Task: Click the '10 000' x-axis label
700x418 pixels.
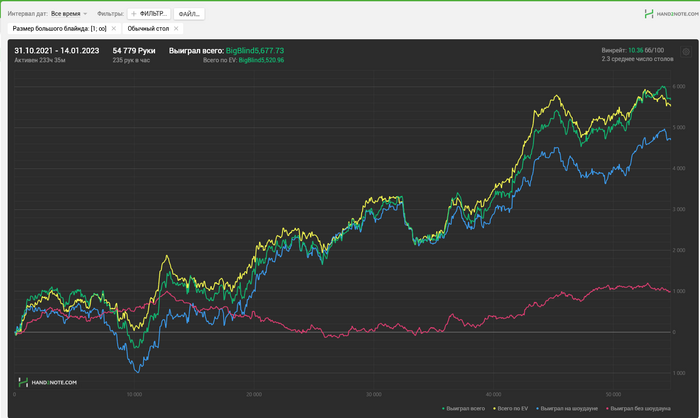Action: tap(134, 394)
